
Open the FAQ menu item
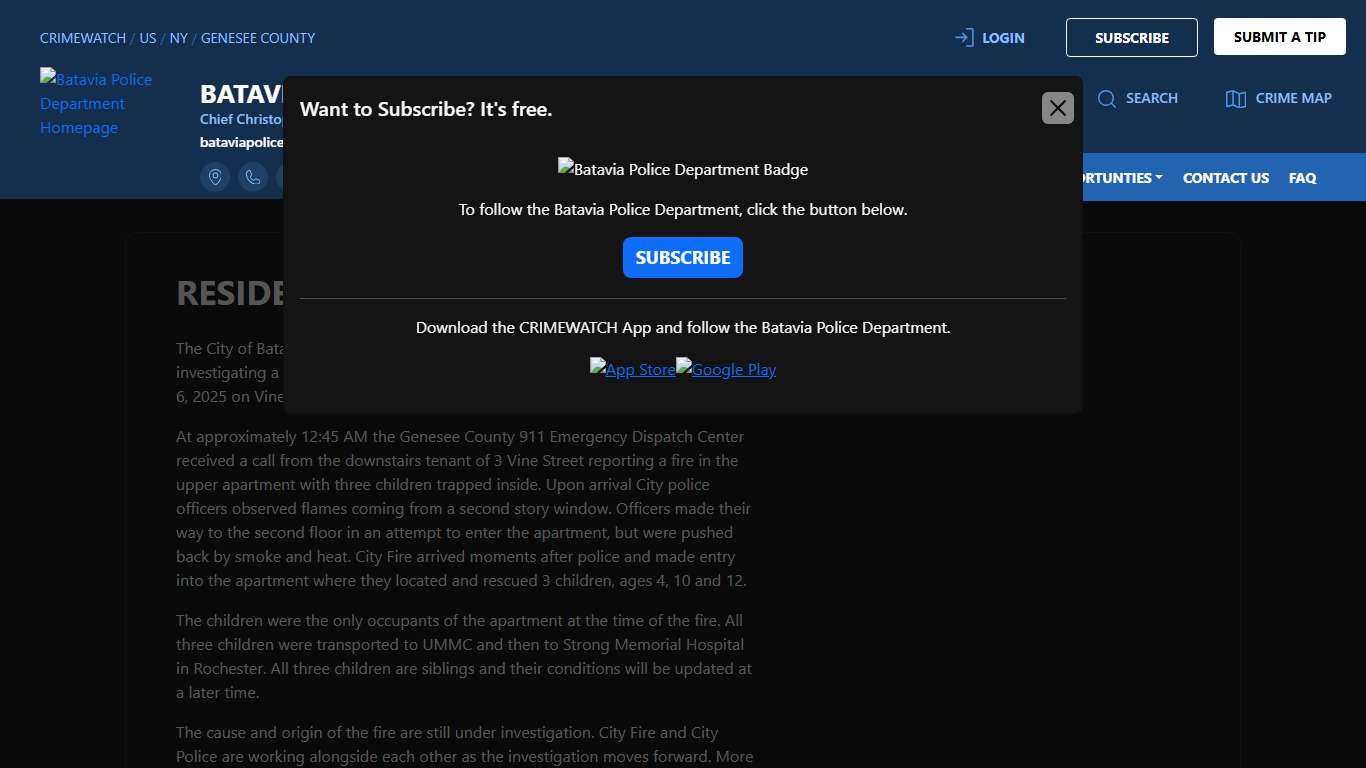[1302, 178]
